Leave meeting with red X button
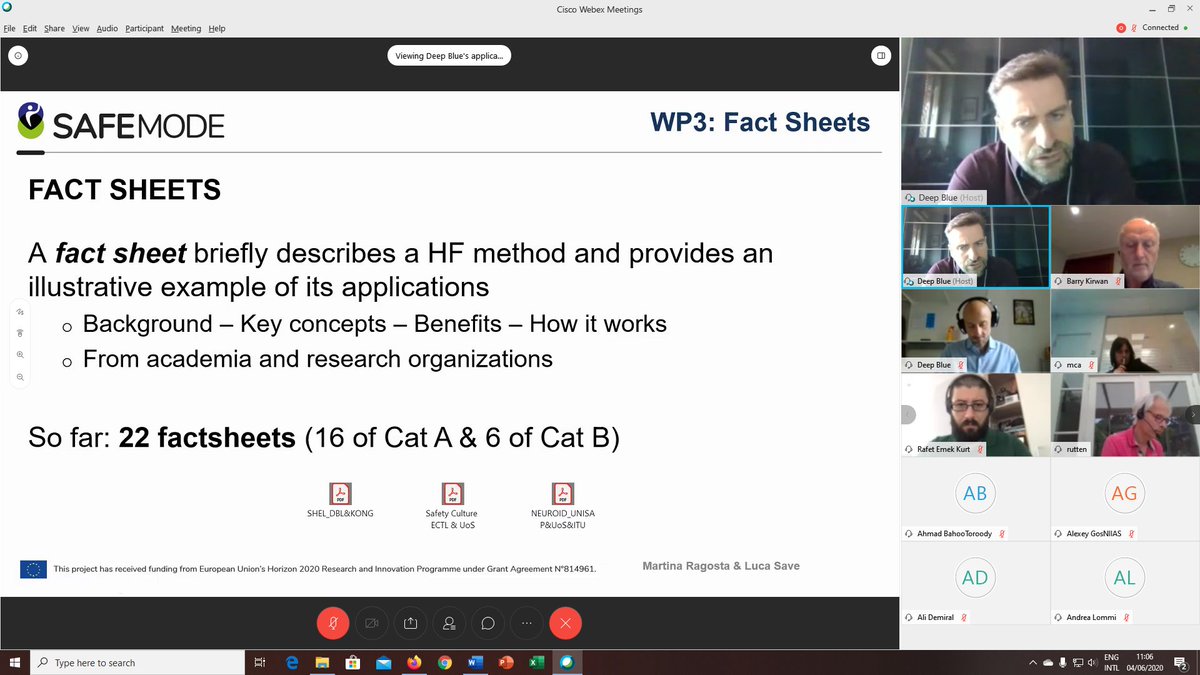Viewport: 1200px width, 675px height. coord(565,623)
